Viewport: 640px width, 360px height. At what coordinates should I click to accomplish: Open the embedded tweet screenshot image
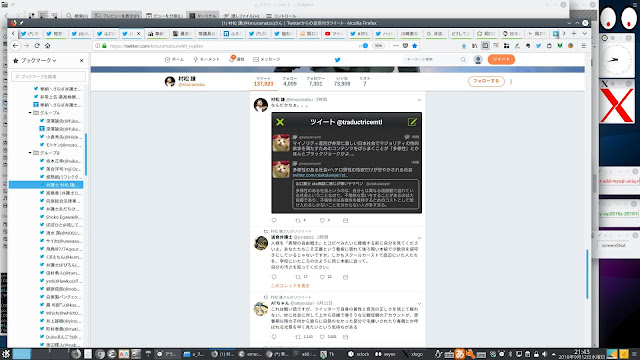(x=347, y=163)
